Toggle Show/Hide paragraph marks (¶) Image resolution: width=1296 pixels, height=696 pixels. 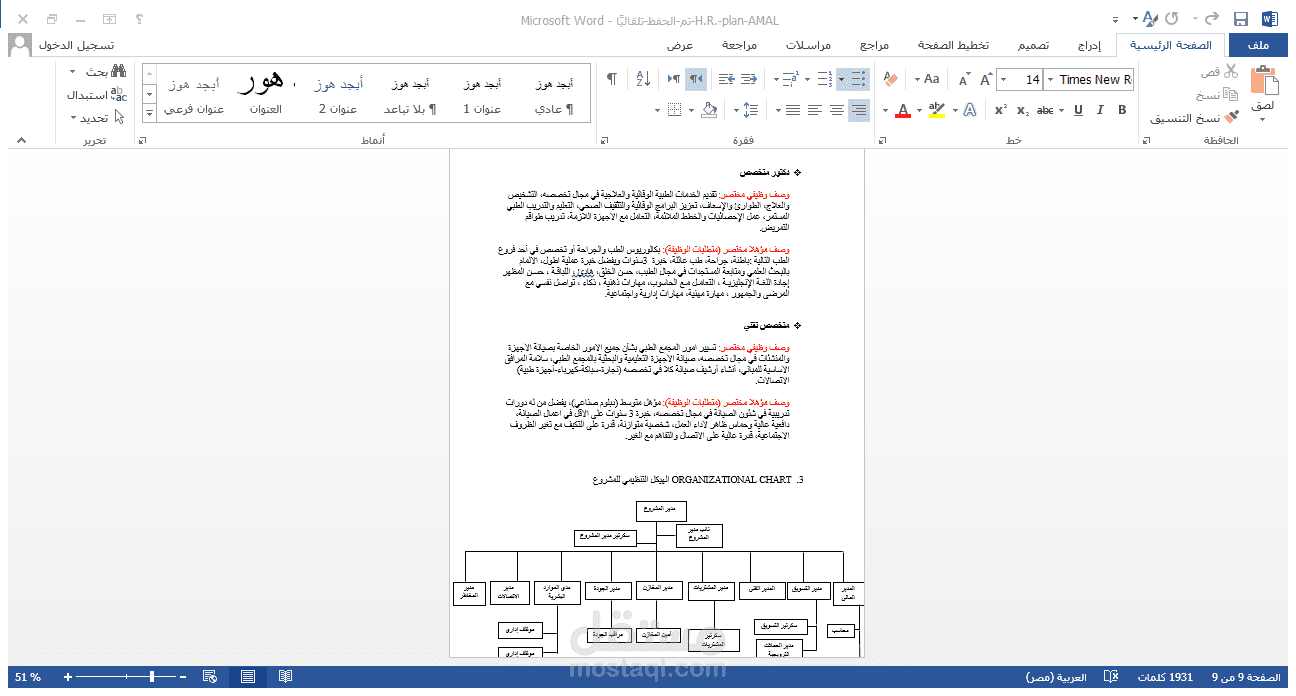[x=612, y=79]
